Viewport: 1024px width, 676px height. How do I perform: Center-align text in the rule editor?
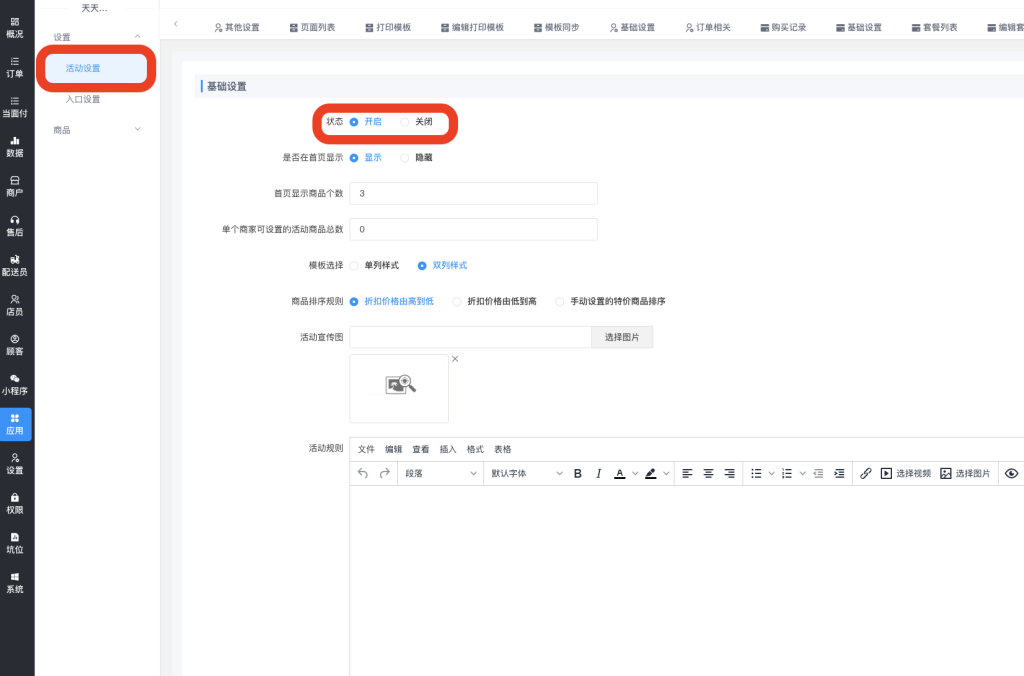pyautogui.click(x=709, y=474)
